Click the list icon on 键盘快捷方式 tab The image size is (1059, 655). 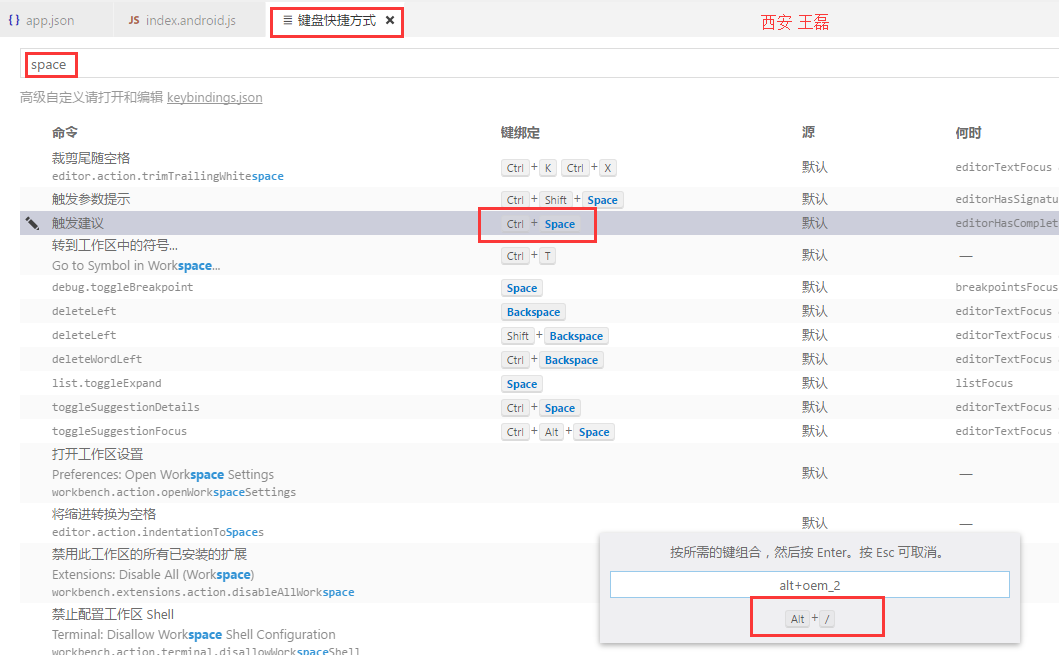[x=288, y=20]
